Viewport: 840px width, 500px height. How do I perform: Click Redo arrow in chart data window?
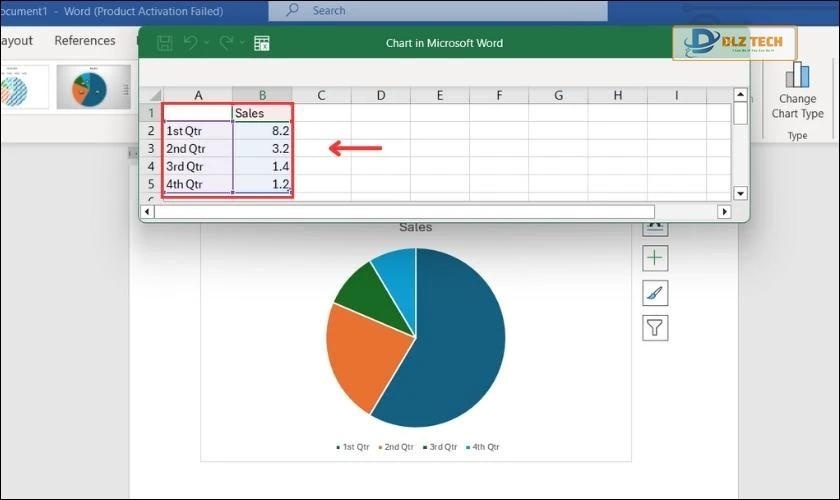click(226, 44)
